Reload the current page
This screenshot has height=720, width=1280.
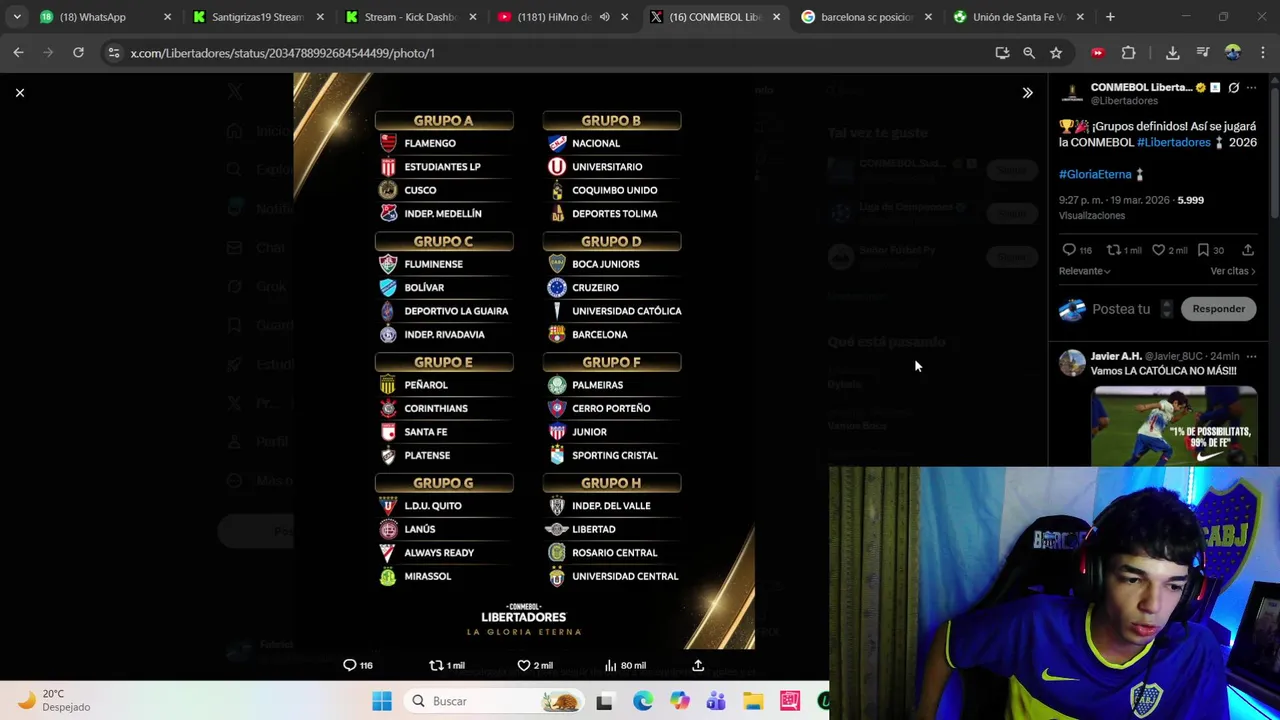[78, 53]
